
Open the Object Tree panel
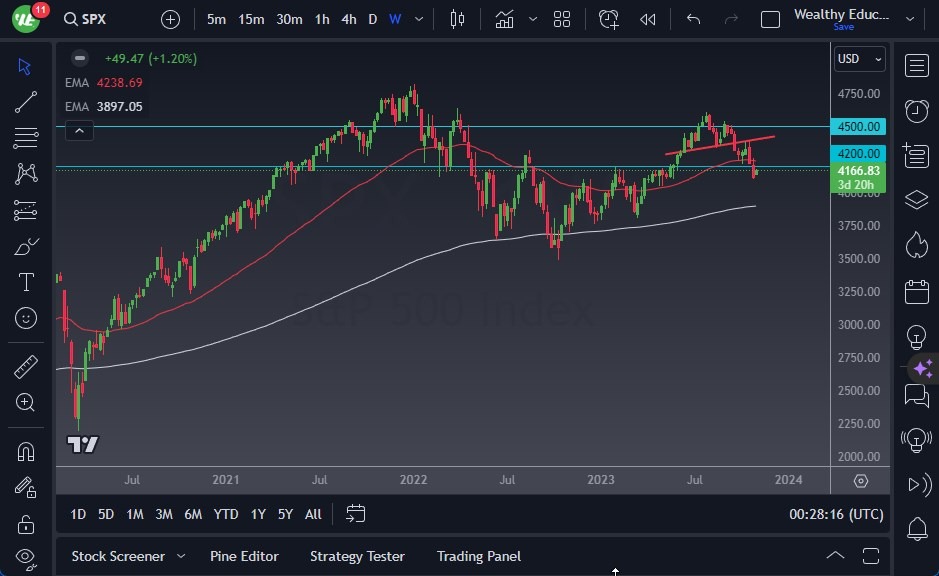click(x=916, y=200)
